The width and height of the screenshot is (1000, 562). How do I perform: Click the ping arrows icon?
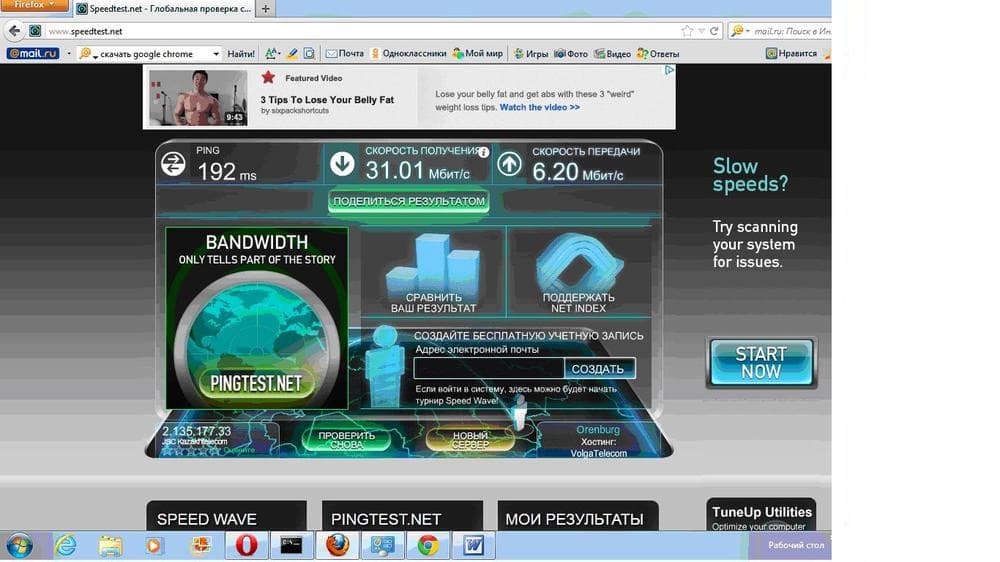point(173,164)
